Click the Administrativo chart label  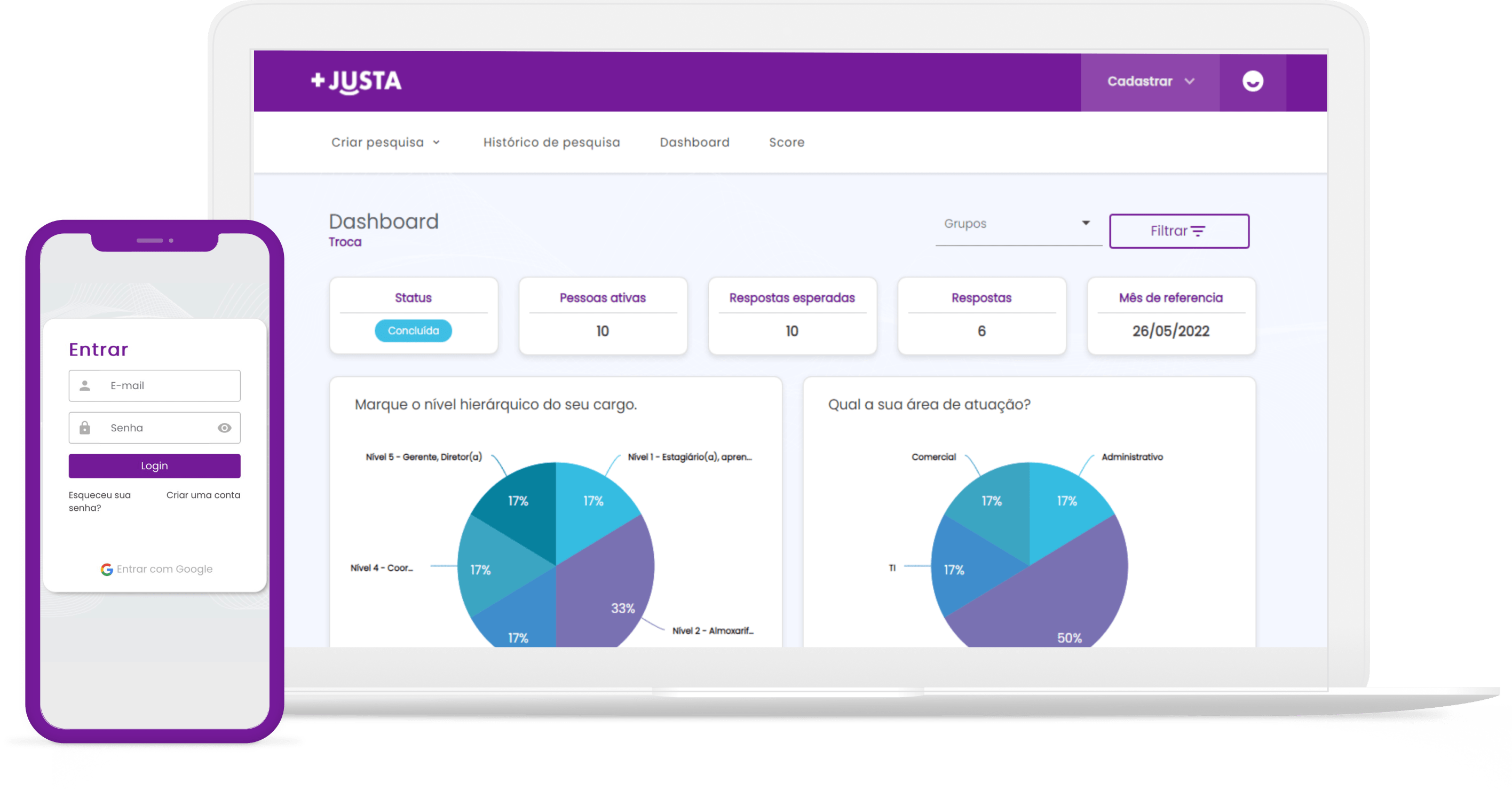click(x=1131, y=457)
